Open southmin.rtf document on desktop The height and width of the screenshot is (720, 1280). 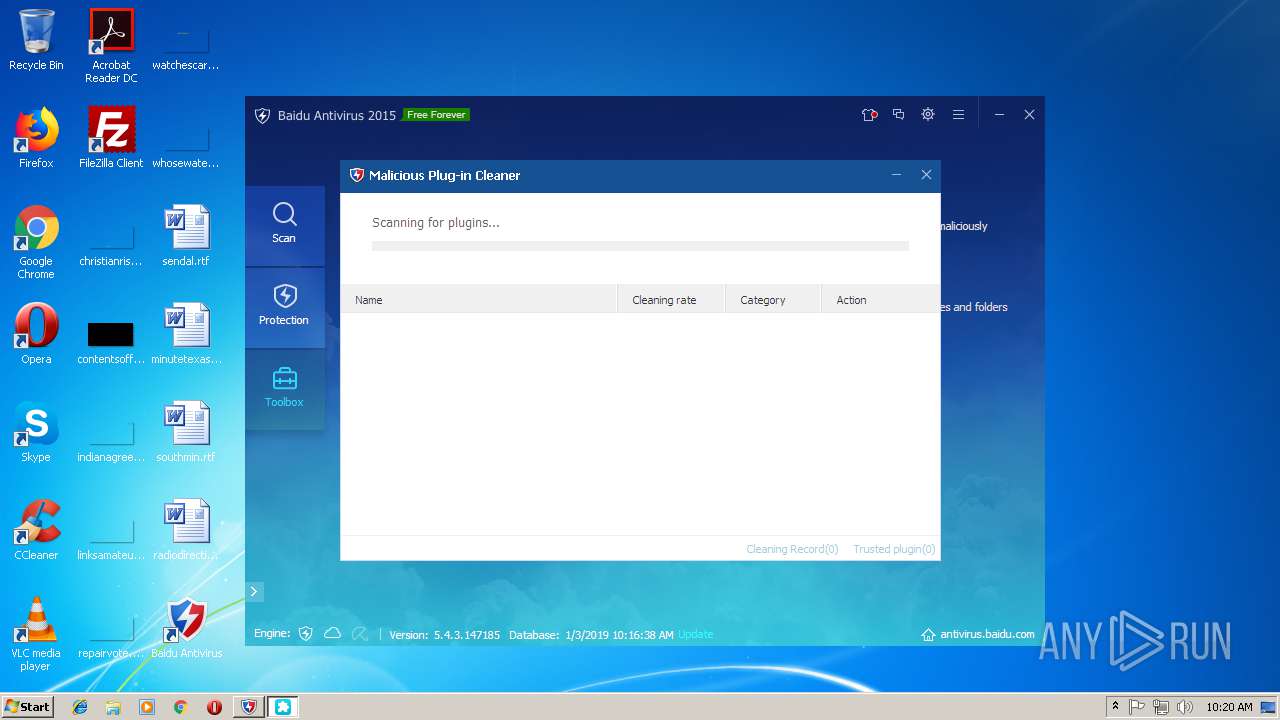[x=187, y=432]
